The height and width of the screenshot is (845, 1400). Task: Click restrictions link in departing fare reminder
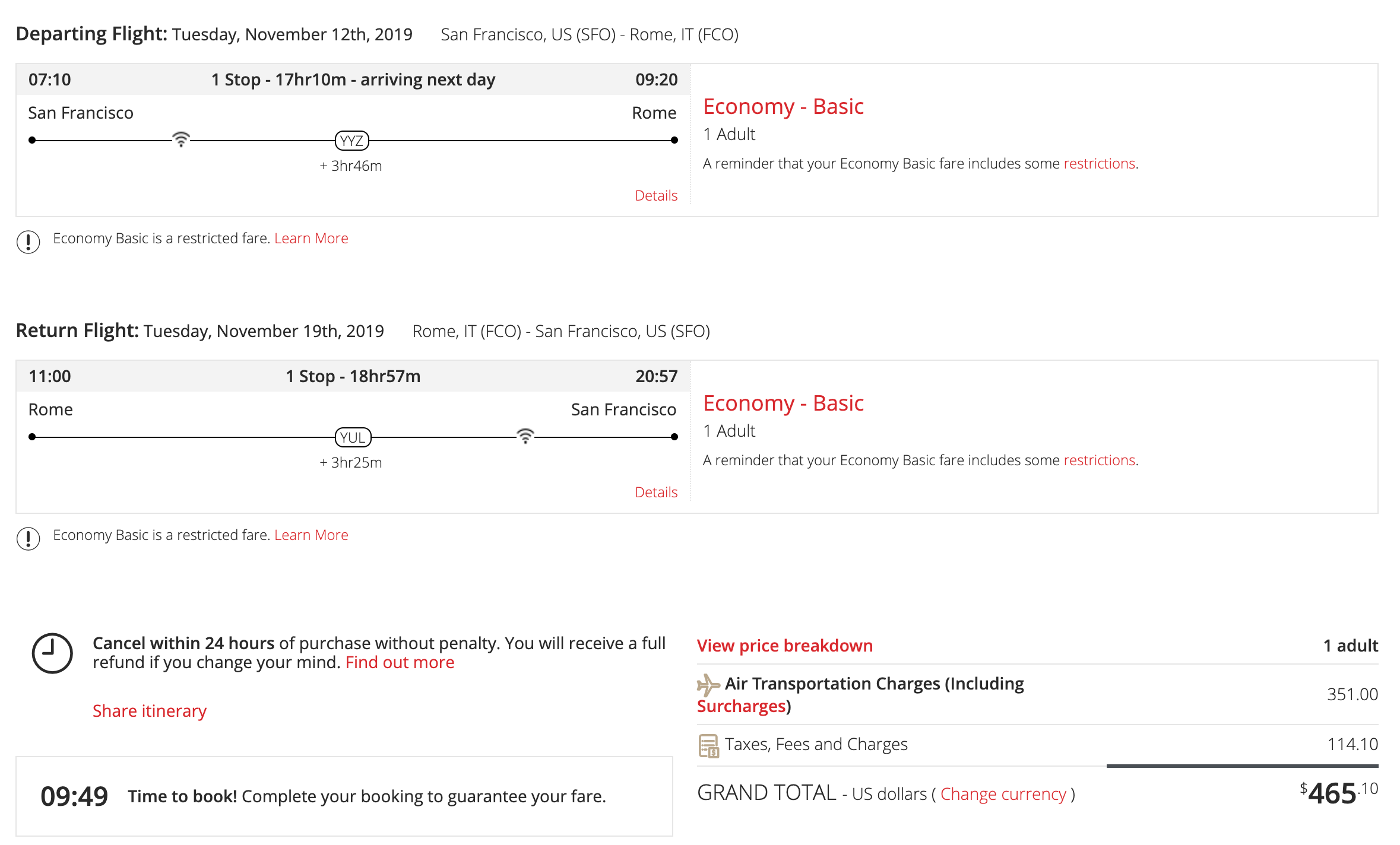point(1099,163)
